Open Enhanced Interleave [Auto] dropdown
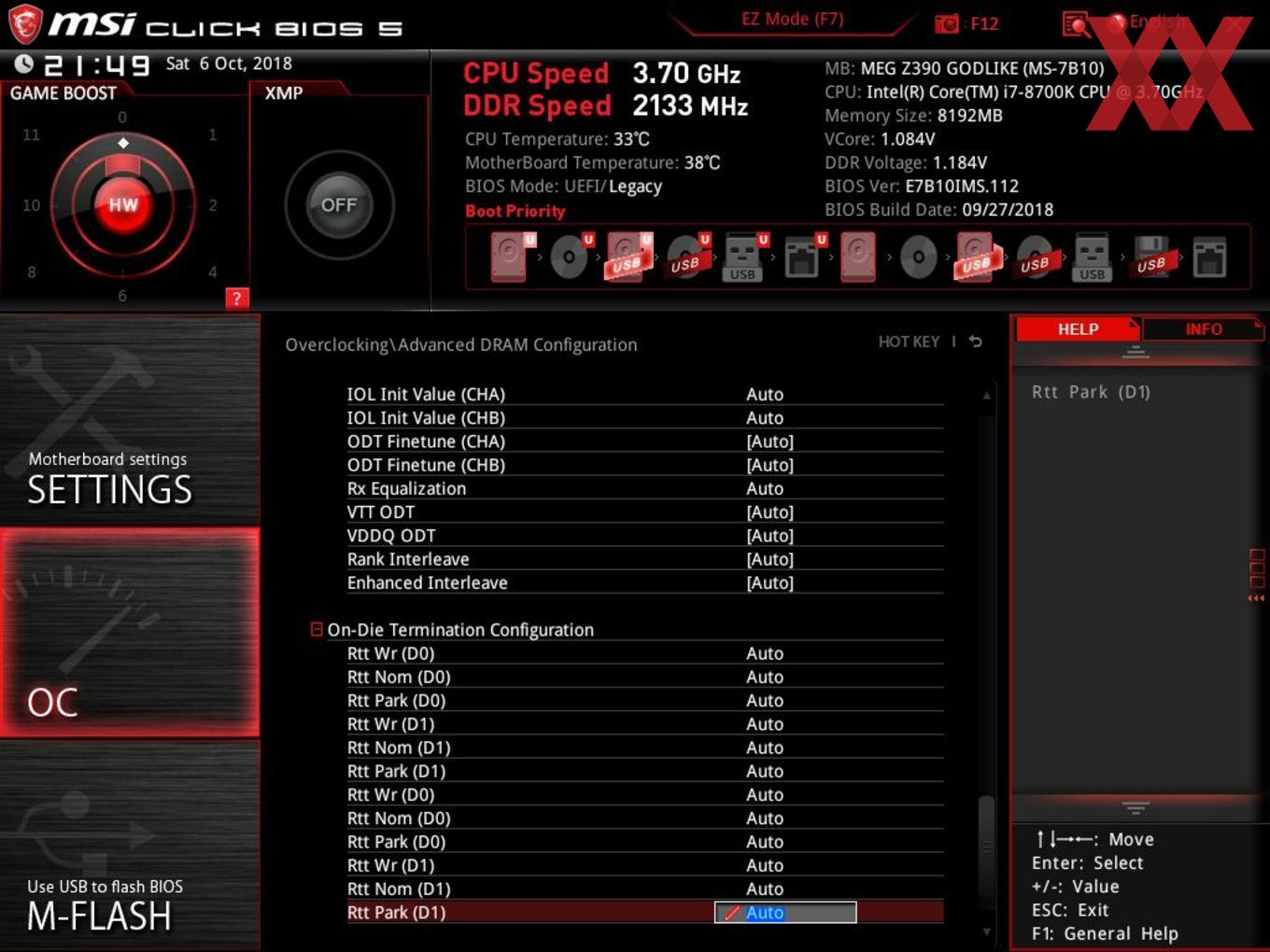The image size is (1270, 952). (769, 582)
